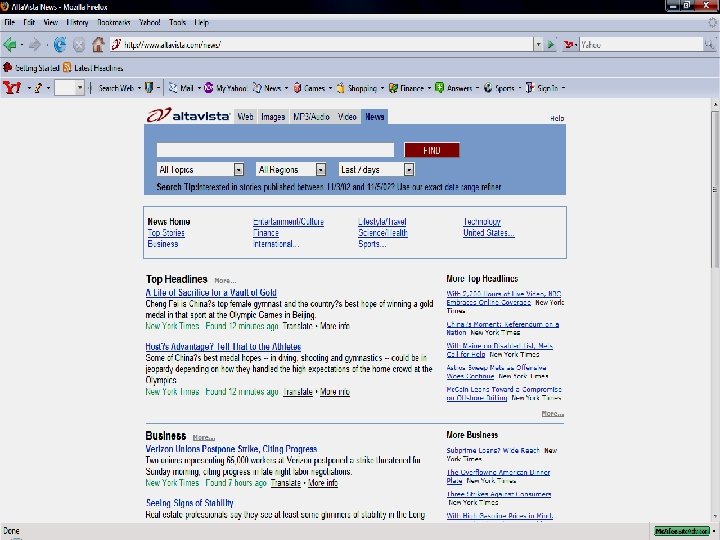This screenshot has width=720, height=540.
Task: Click the red FIND button
Action: click(x=432, y=150)
